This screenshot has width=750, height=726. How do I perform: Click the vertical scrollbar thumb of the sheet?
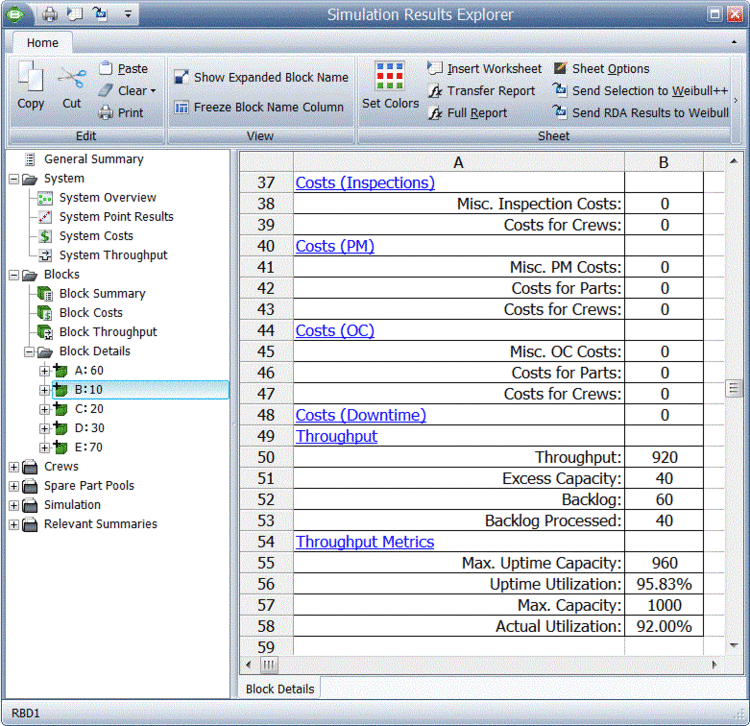(733, 388)
